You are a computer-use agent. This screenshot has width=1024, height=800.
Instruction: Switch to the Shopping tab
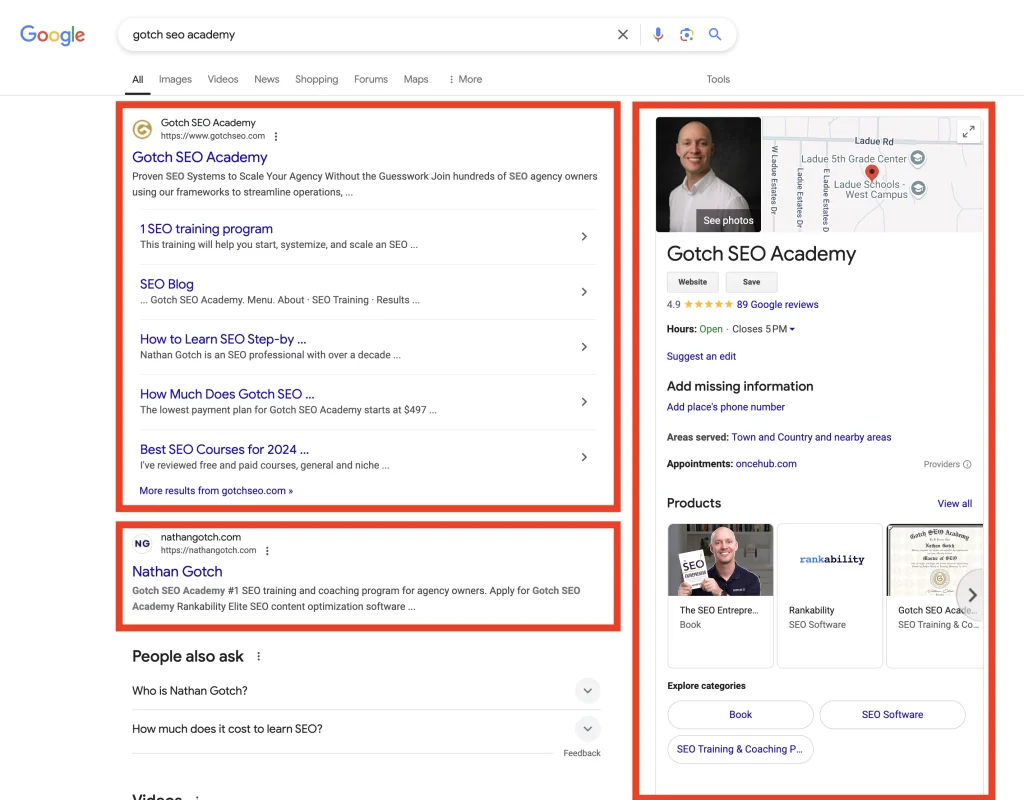pyautogui.click(x=317, y=79)
